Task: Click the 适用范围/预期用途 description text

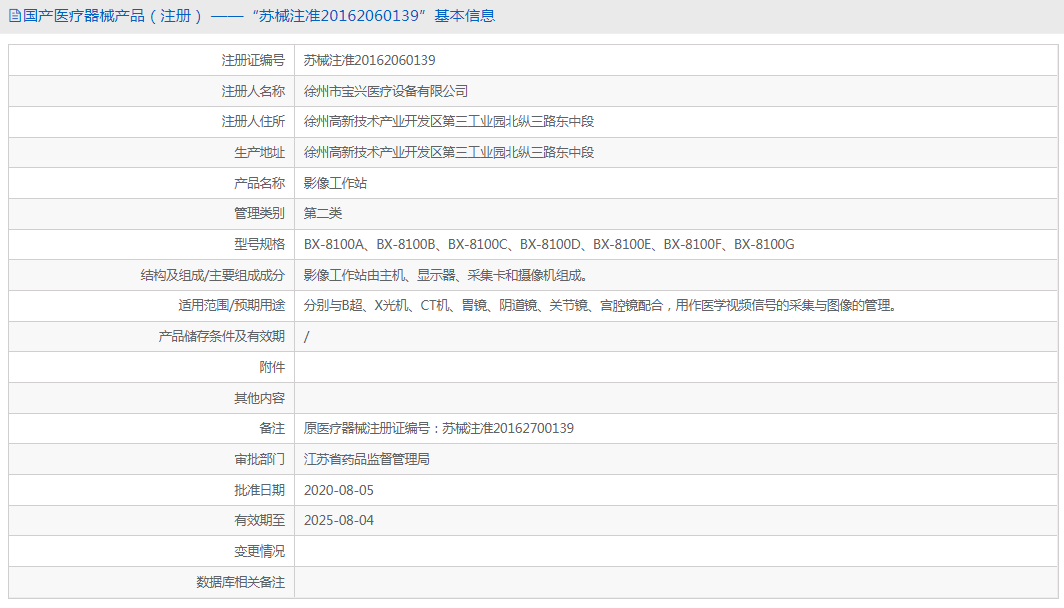Action: tap(599, 306)
